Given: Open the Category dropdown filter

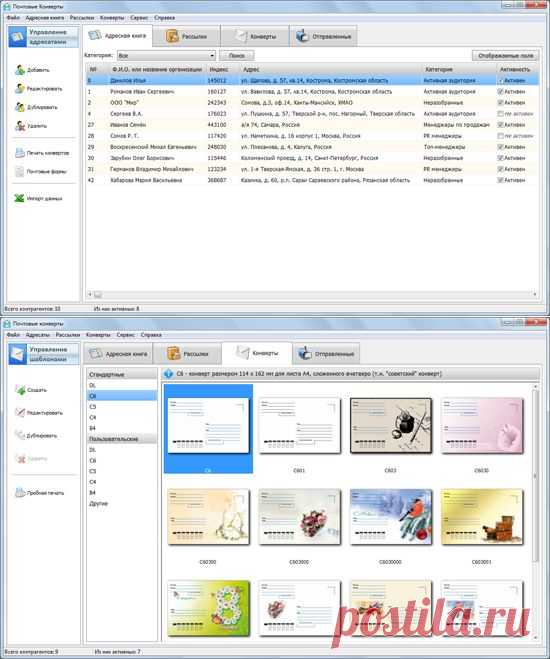Looking at the screenshot, I should pos(166,55).
